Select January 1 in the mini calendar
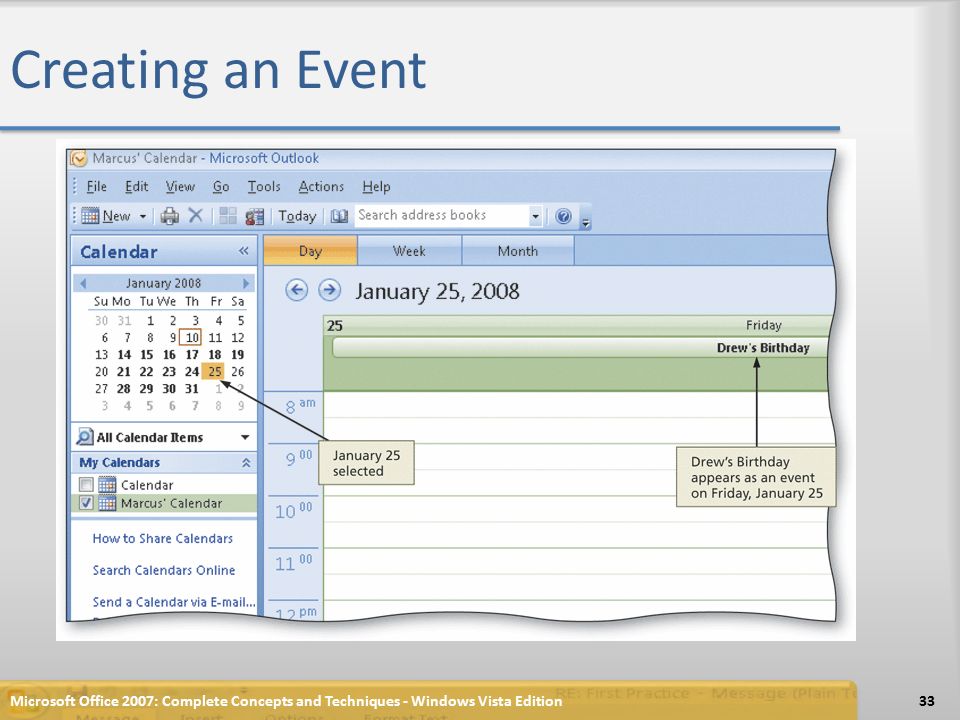The image size is (960, 720). [x=150, y=320]
